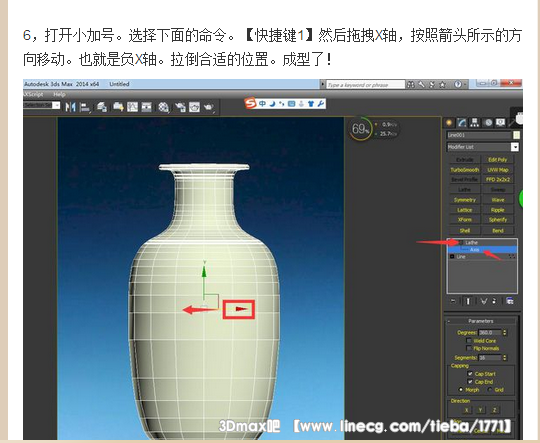Select the Grid radio button
Viewport: 540px width, 443px height.
pos(490,390)
